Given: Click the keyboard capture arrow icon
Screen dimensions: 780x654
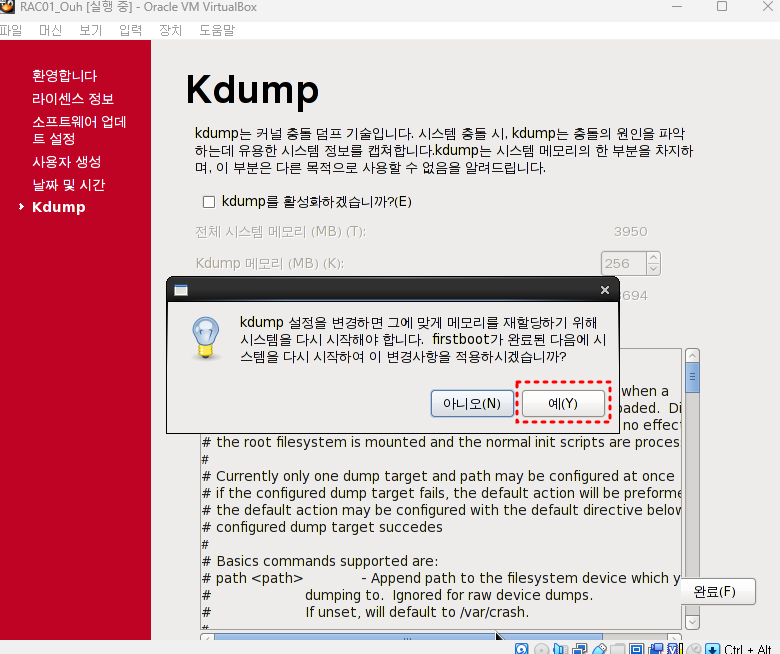Looking at the screenshot, I should (712, 649).
